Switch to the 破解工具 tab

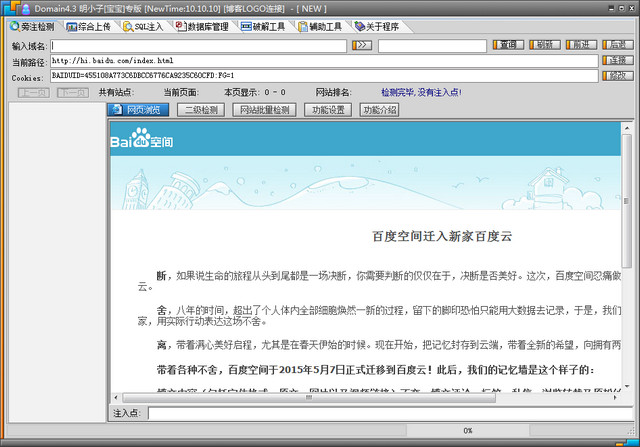263,27
